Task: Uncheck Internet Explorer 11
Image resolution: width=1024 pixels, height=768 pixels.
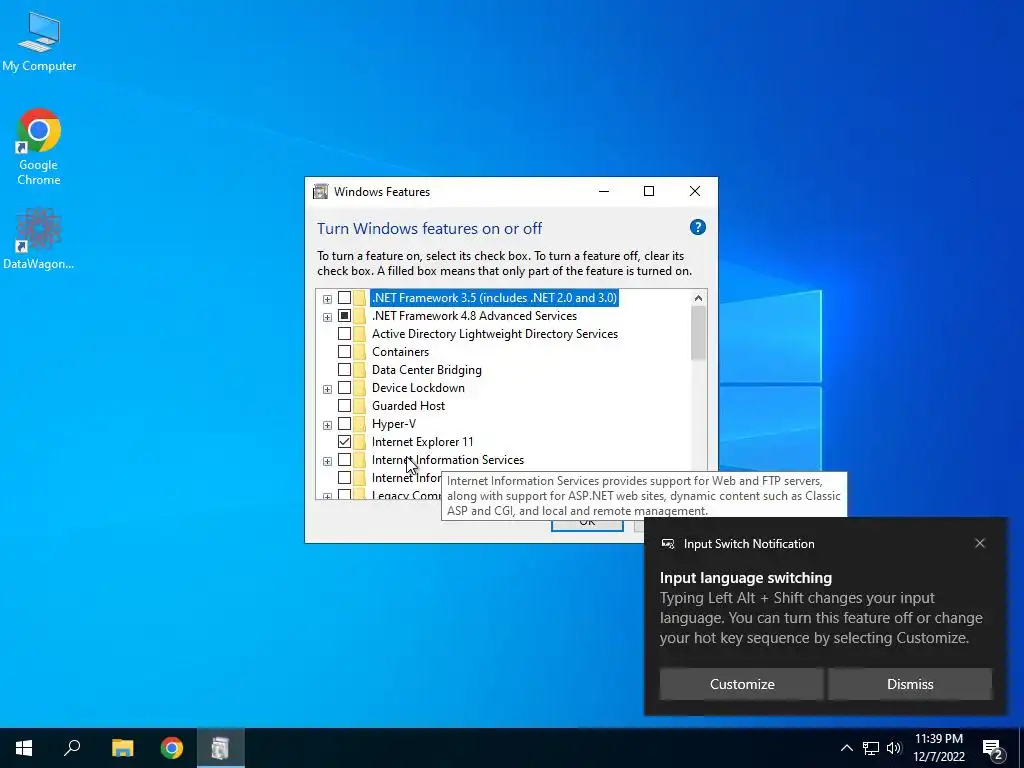Action: click(x=344, y=441)
